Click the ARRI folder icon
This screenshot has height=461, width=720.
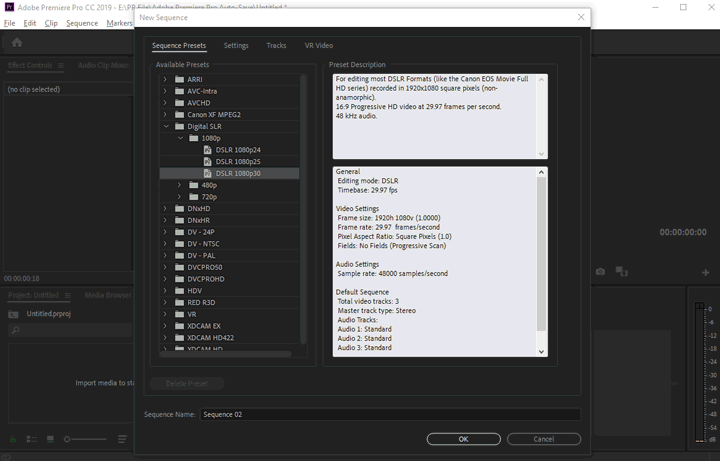(180, 79)
